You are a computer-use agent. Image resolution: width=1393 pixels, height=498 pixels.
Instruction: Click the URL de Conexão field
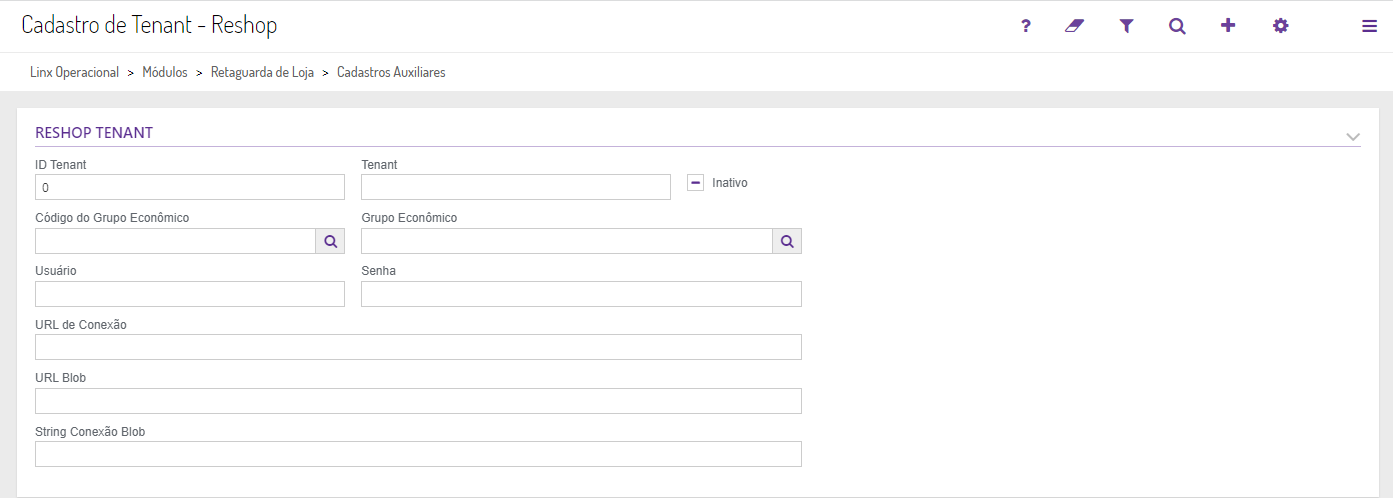coord(418,347)
